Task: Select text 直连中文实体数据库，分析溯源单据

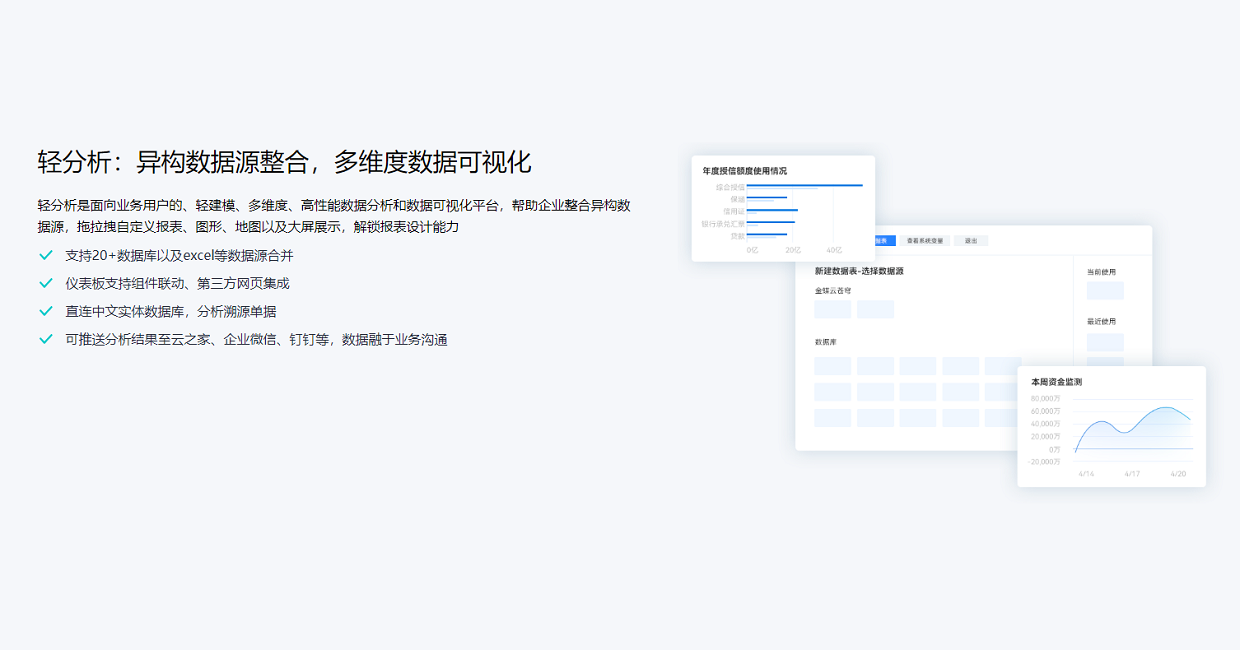Action: pyautogui.click(x=170, y=311)
